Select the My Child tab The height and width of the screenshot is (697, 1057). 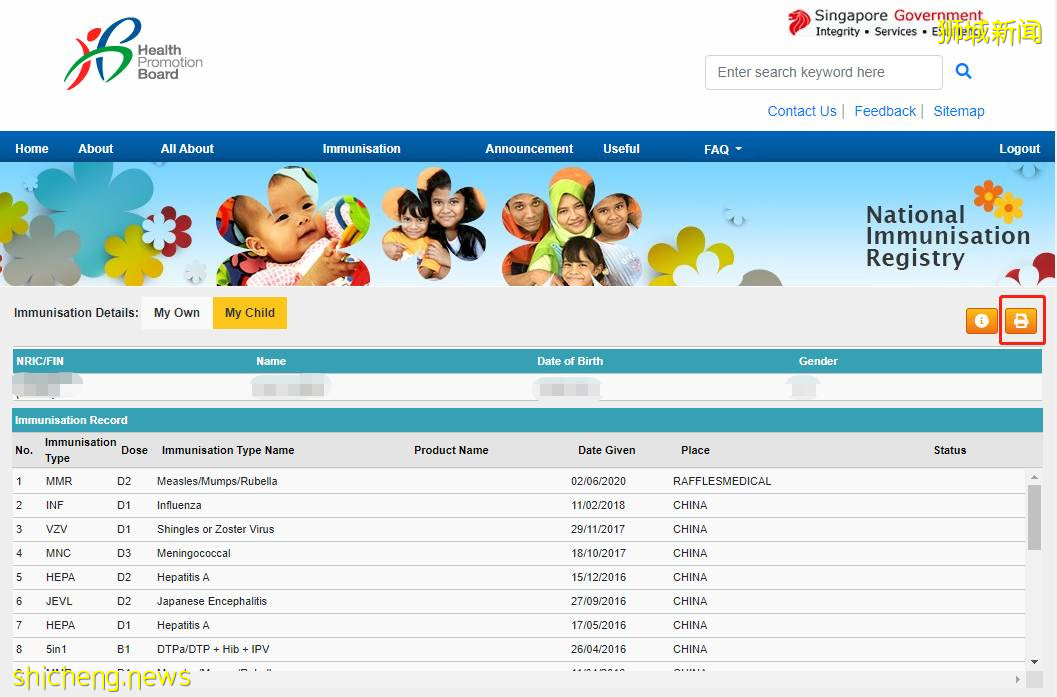click(x=249, y=313)
